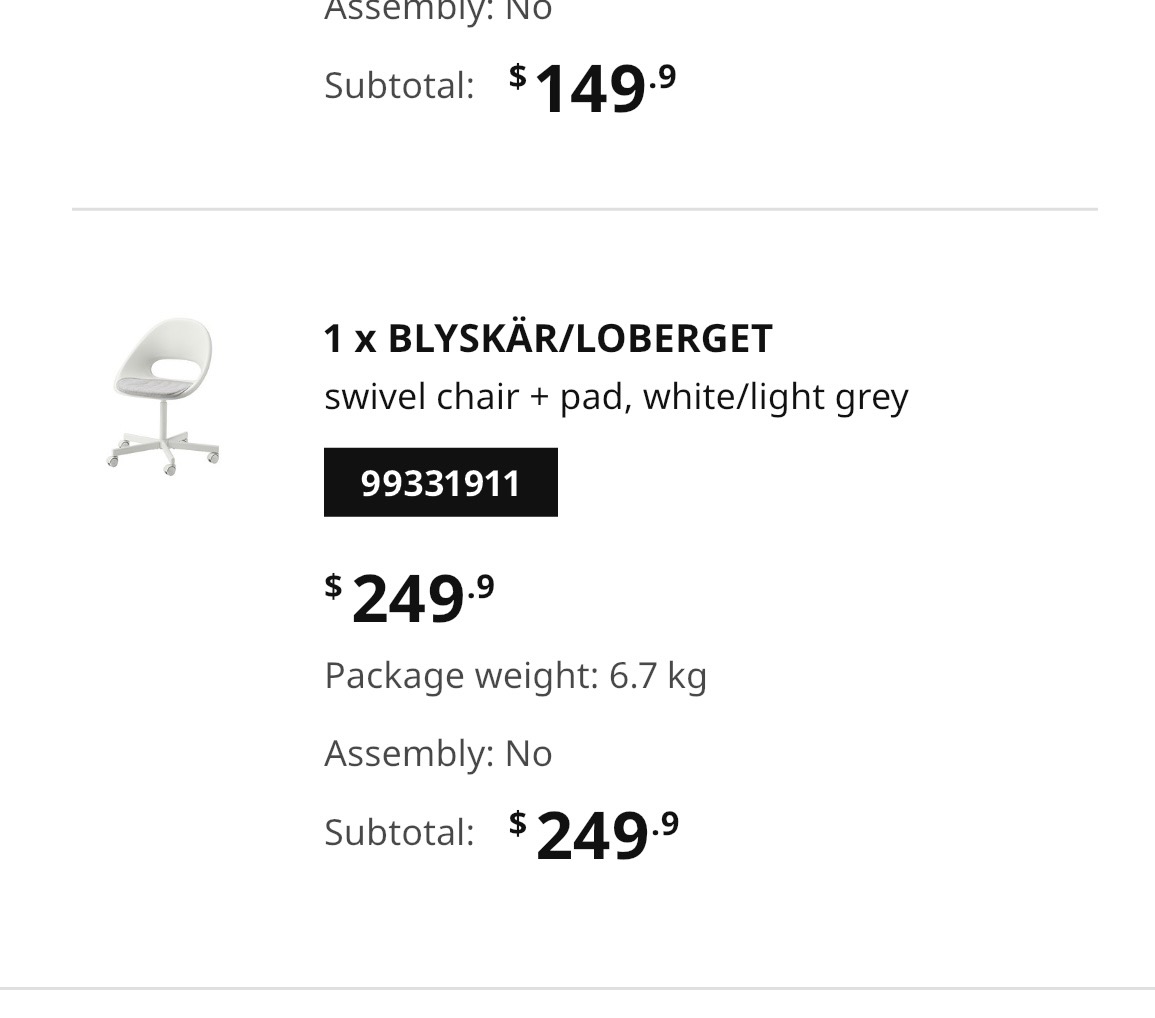Click the chair's $249.9 subtotal amount
The width and height of the screenshot is (1155, 1018).
pos(594,835)
